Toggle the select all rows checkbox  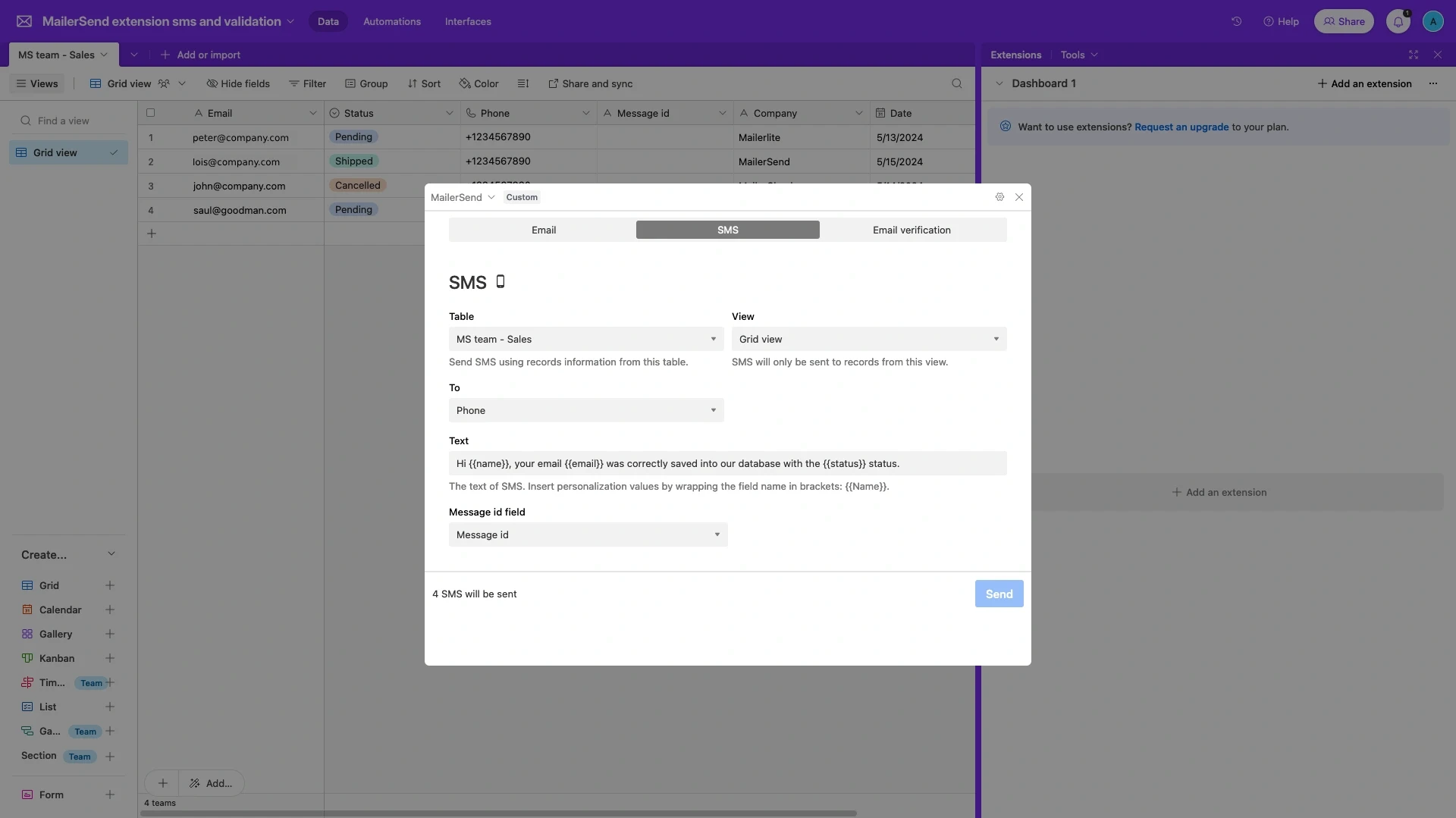150,113
